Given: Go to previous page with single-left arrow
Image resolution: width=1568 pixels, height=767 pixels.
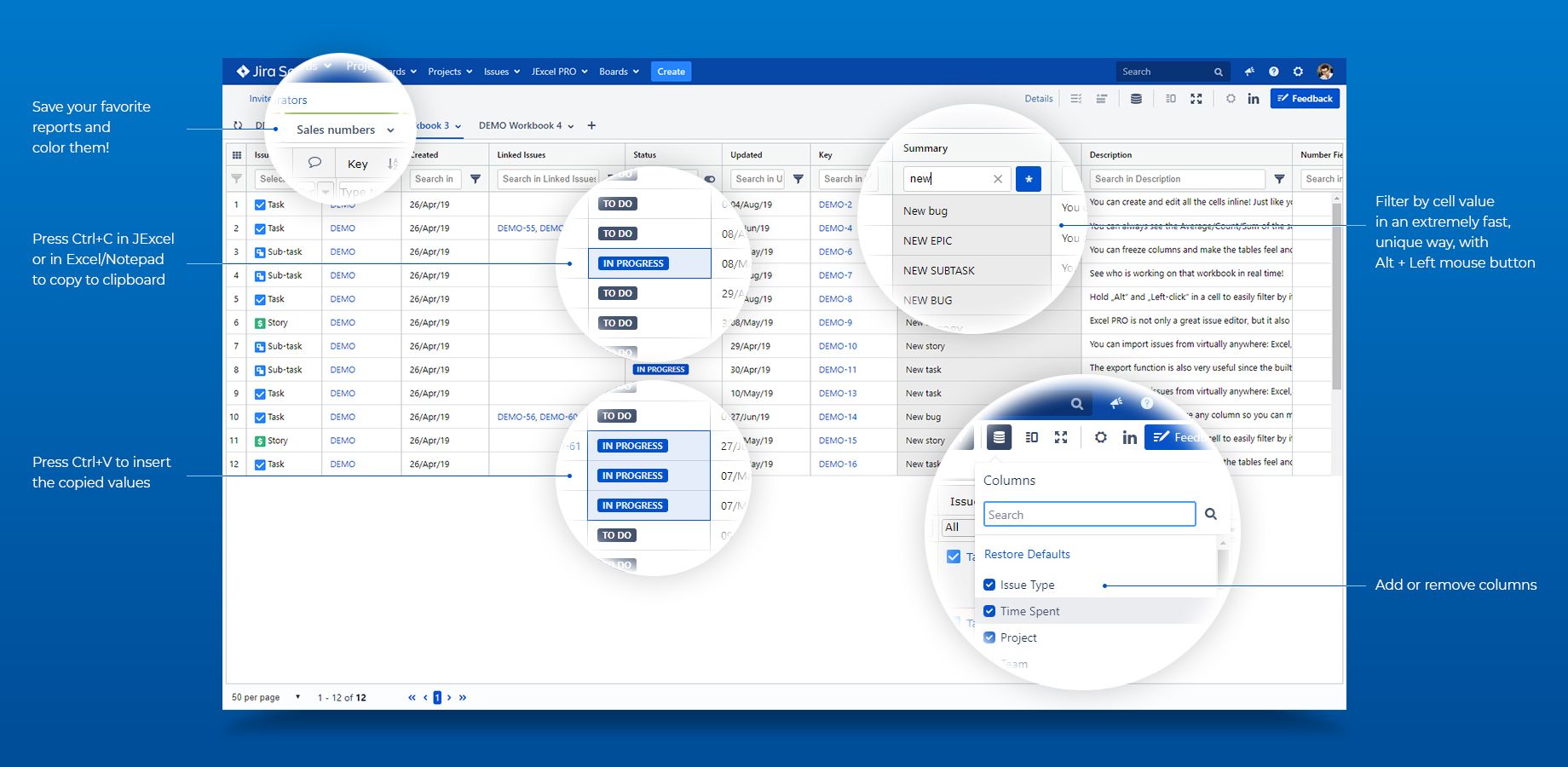Looking at the screenshot, I should [x=425, y=697].
